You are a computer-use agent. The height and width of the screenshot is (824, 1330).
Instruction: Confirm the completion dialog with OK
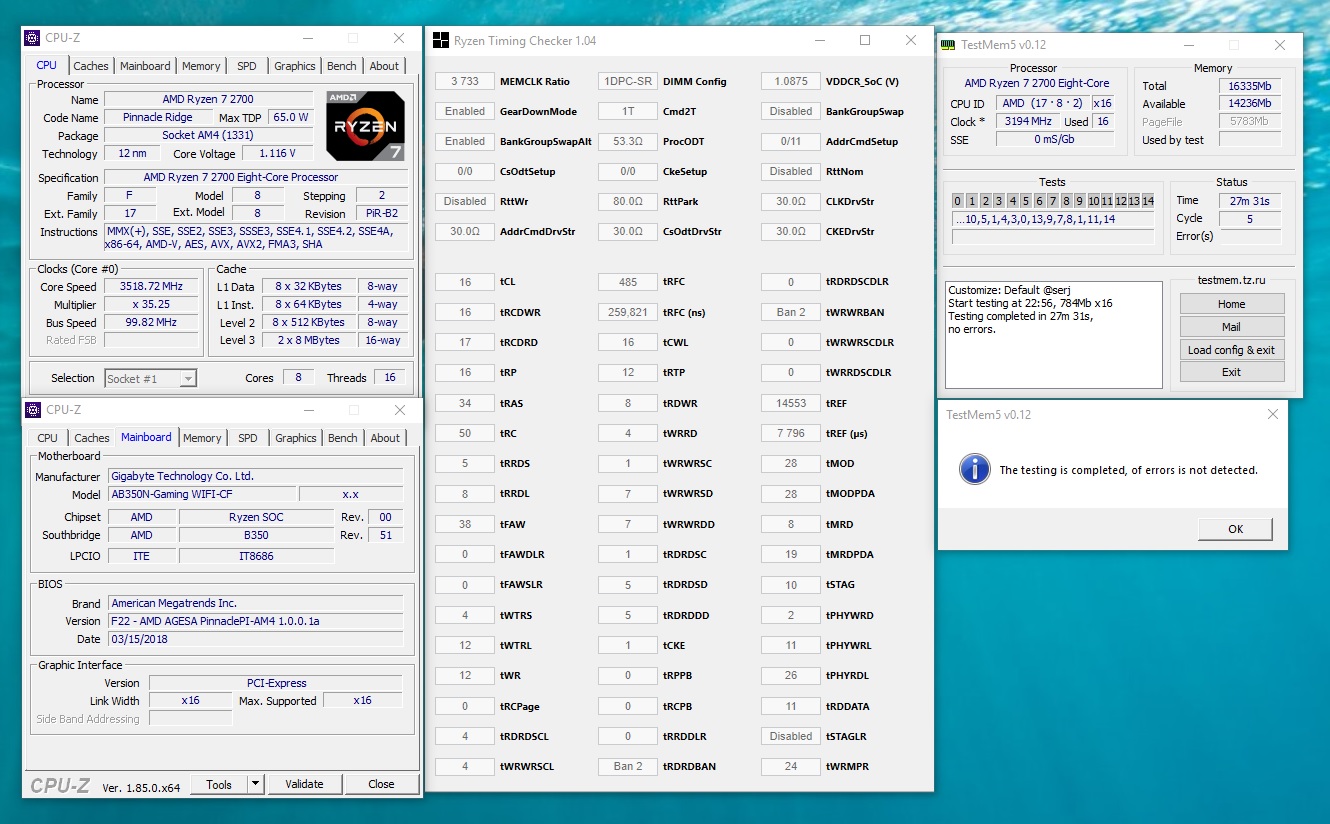(1236, 529)
